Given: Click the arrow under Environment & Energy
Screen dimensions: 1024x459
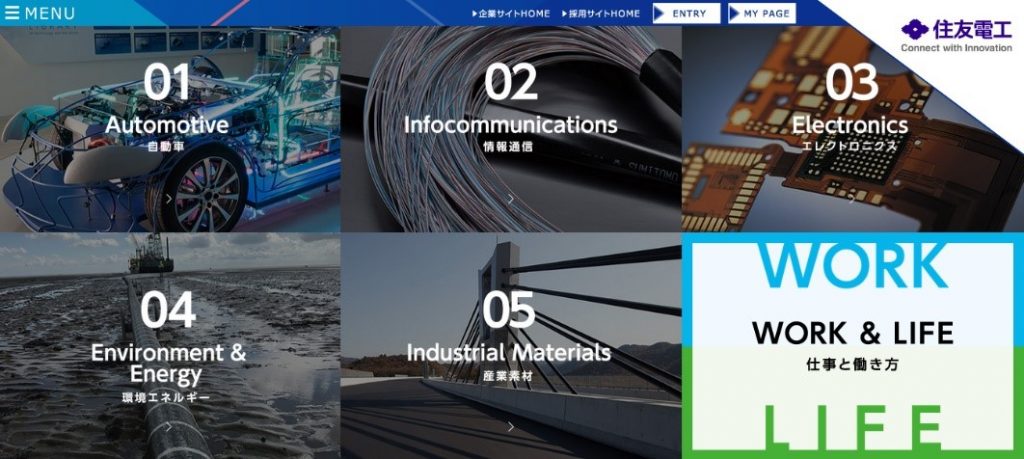Looking at the screenshot, I should pos(169,427).
